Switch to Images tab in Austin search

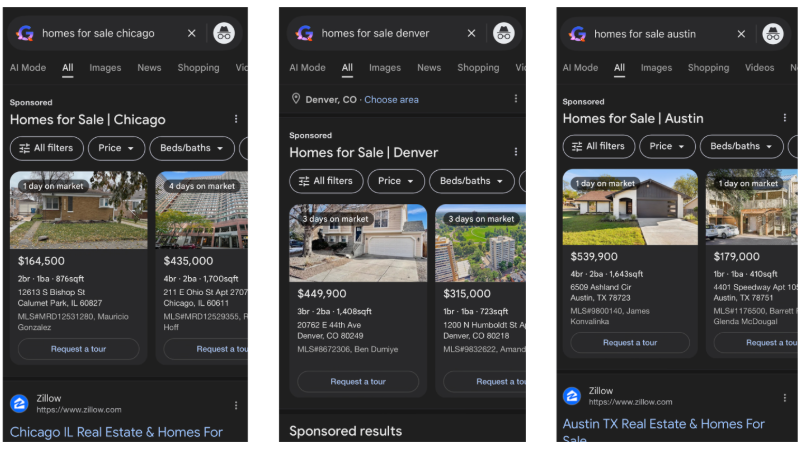pos(656,68)
